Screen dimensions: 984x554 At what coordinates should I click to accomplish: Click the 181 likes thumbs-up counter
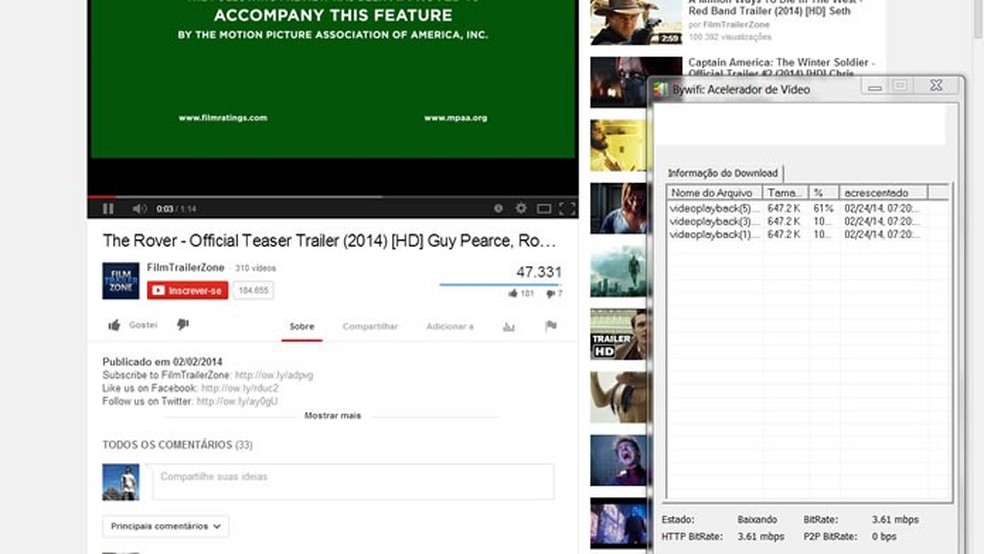521,293
